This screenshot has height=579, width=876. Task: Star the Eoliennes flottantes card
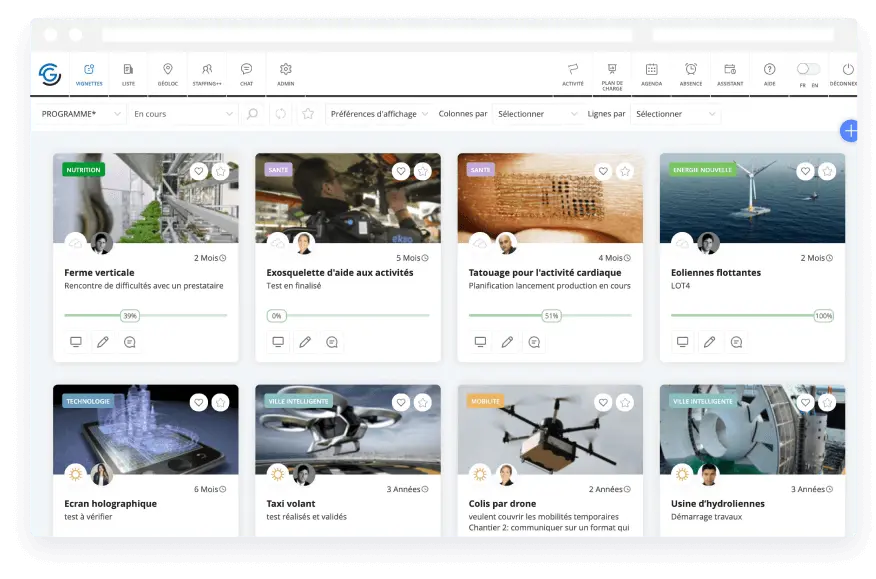[x=827, y=171]
